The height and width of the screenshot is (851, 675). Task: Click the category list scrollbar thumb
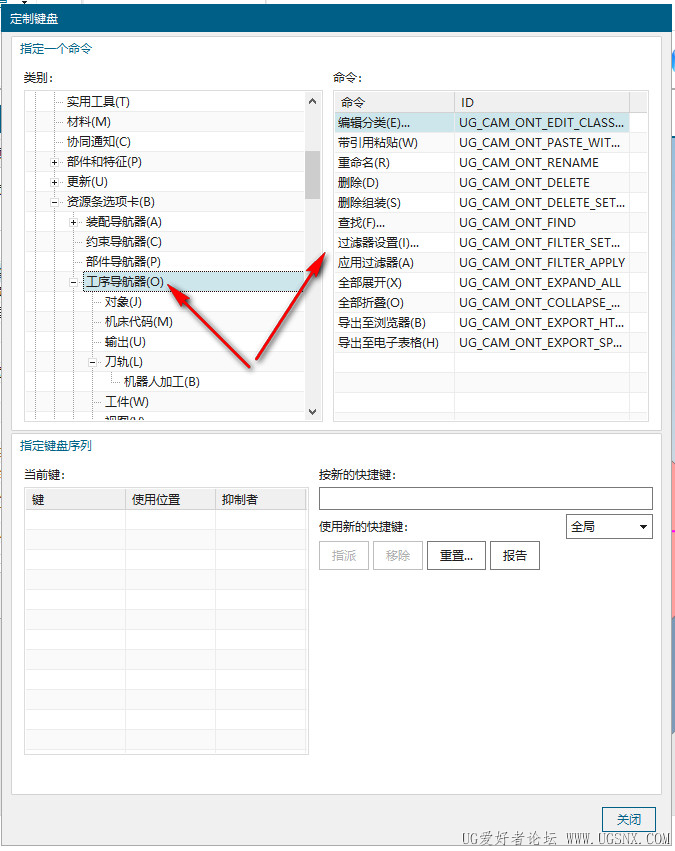(312, 175)
